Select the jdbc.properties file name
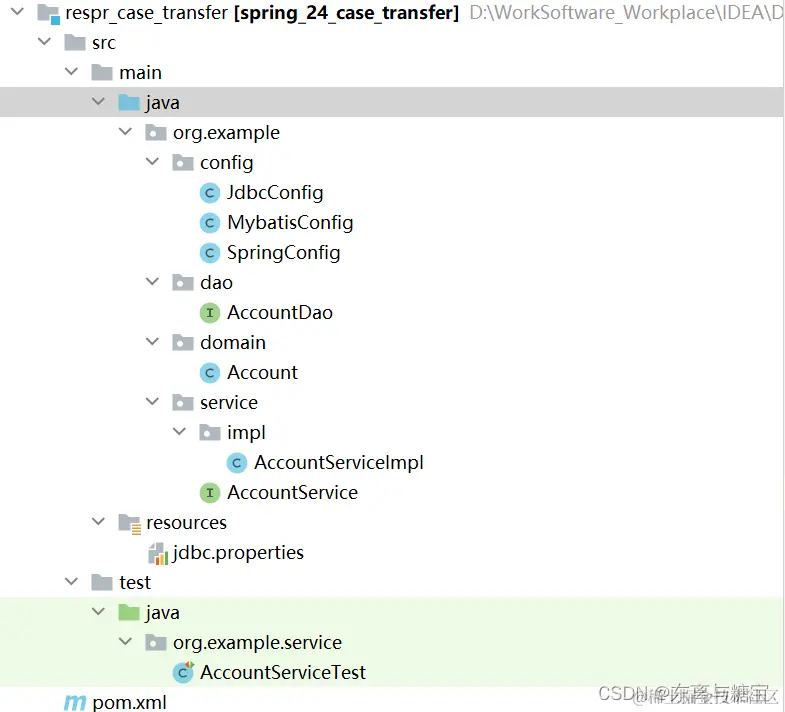Viewport: 785px width, 712px height. (238, 553)
